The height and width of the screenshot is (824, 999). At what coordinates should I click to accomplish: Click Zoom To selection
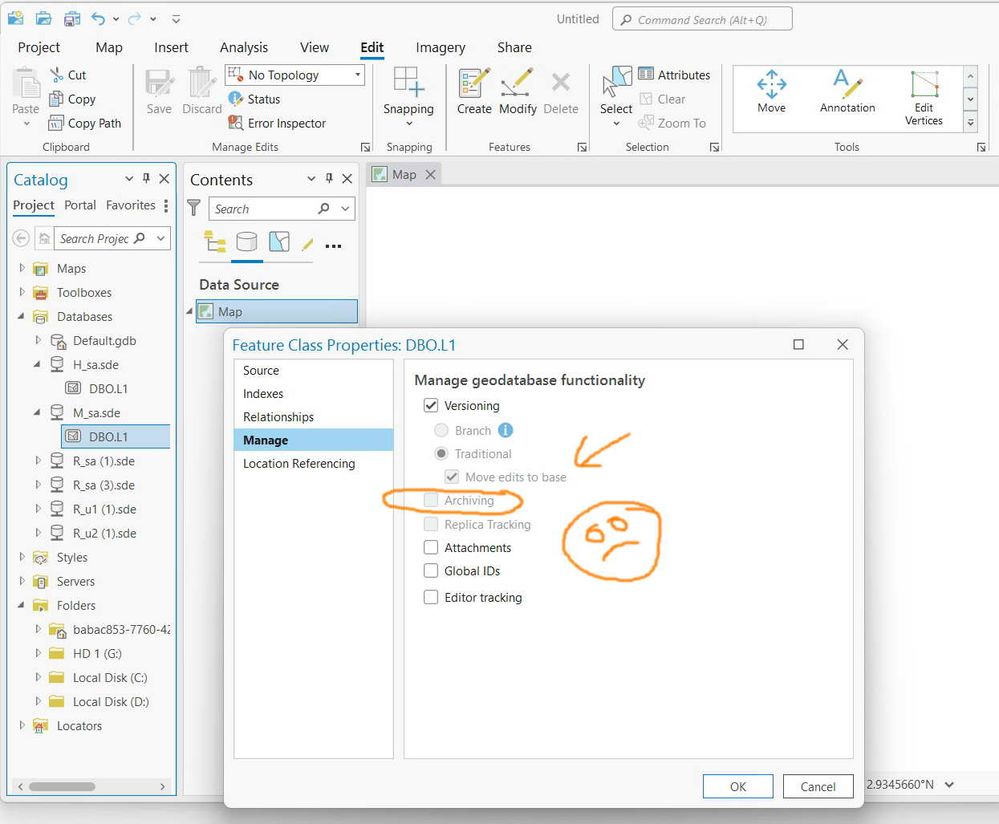[x=672, y=123]
